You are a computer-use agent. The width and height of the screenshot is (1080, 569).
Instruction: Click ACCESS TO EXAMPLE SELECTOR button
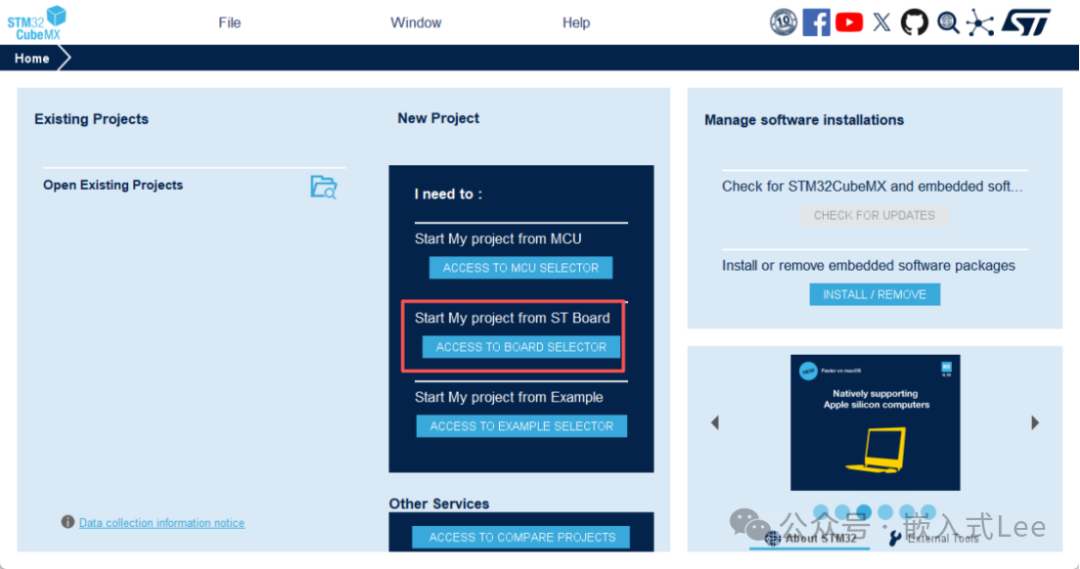(x=521, y=426)
